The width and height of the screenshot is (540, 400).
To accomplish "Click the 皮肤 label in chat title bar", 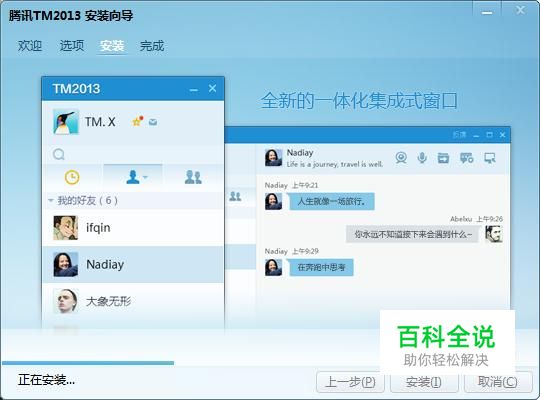I will tap(459, 135).
